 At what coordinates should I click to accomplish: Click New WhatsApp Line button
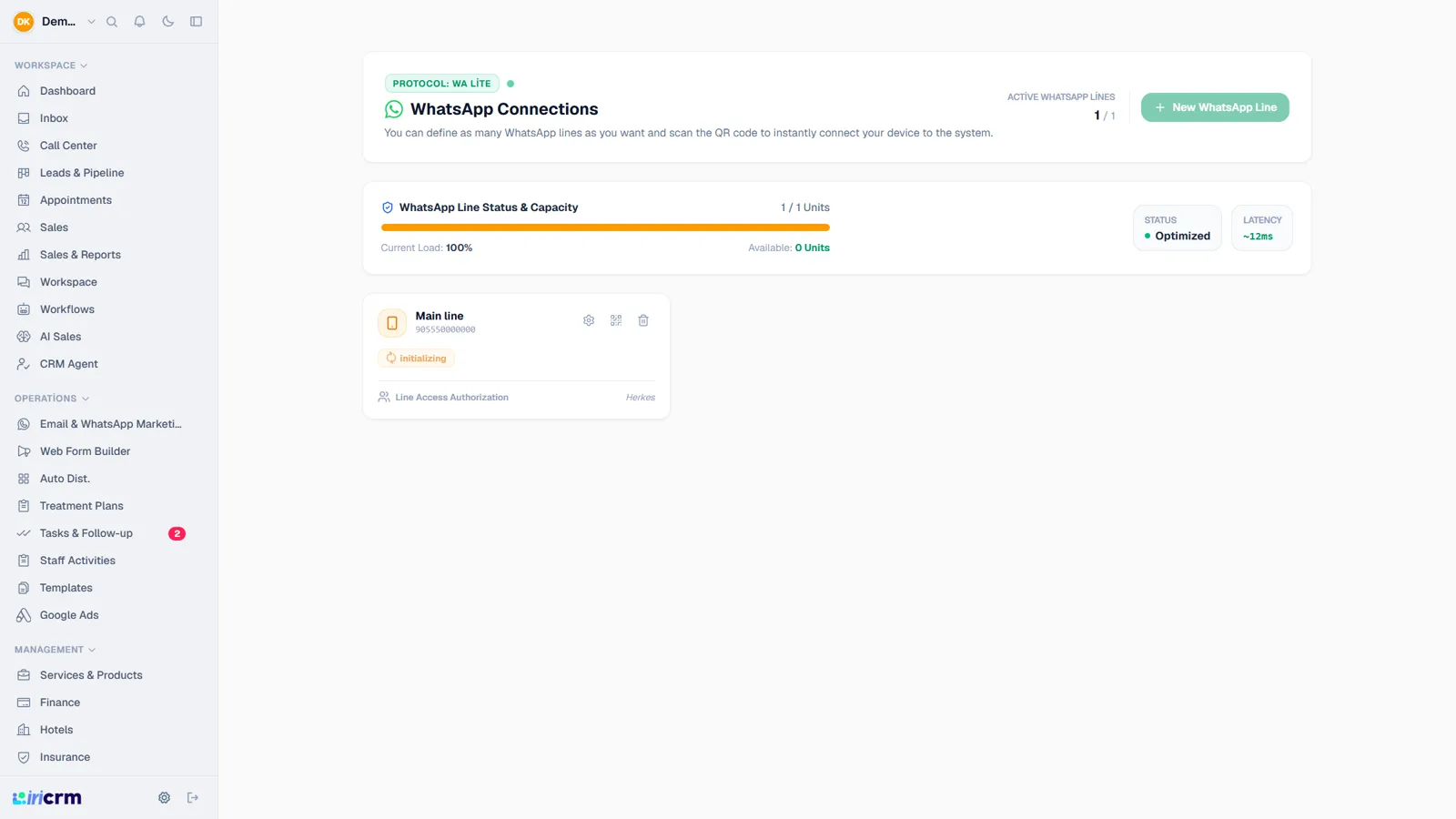pos(1215,107)
